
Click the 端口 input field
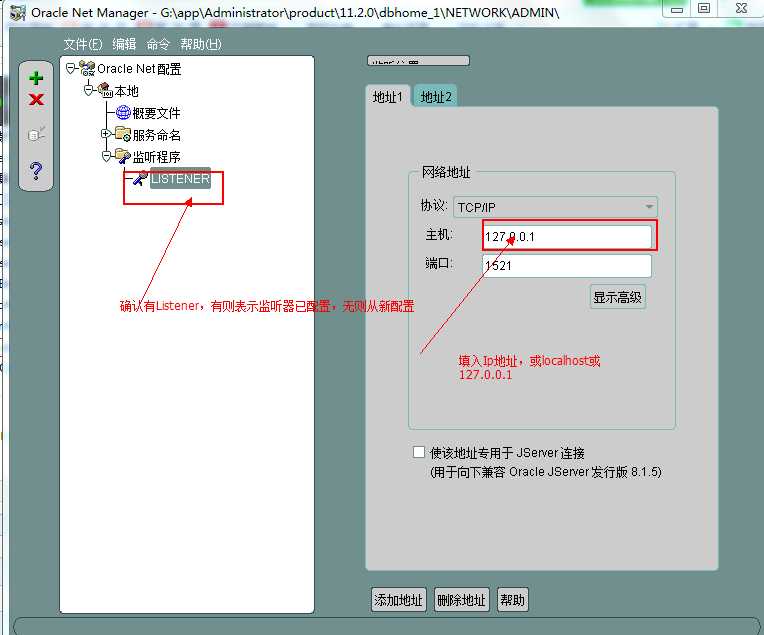point(567,266)
